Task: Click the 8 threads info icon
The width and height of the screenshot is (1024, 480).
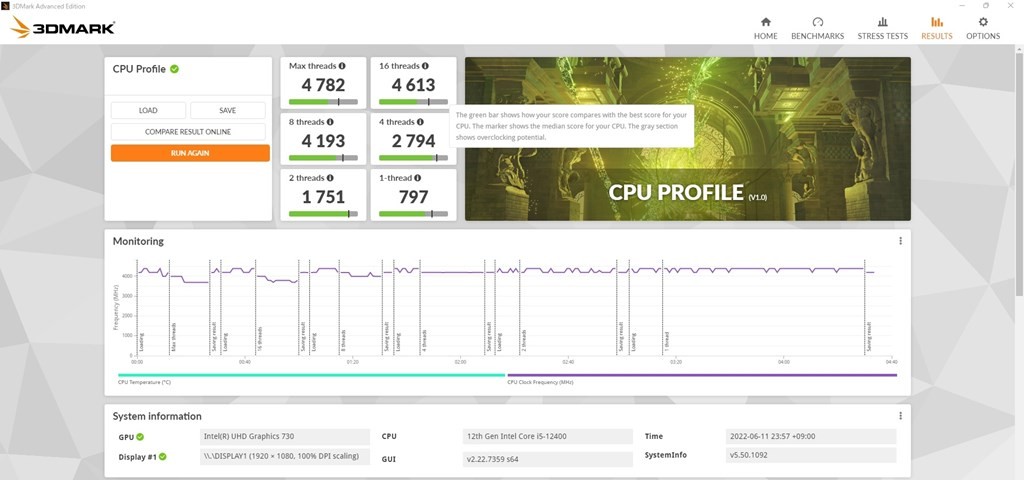Action: pos(330,122)
